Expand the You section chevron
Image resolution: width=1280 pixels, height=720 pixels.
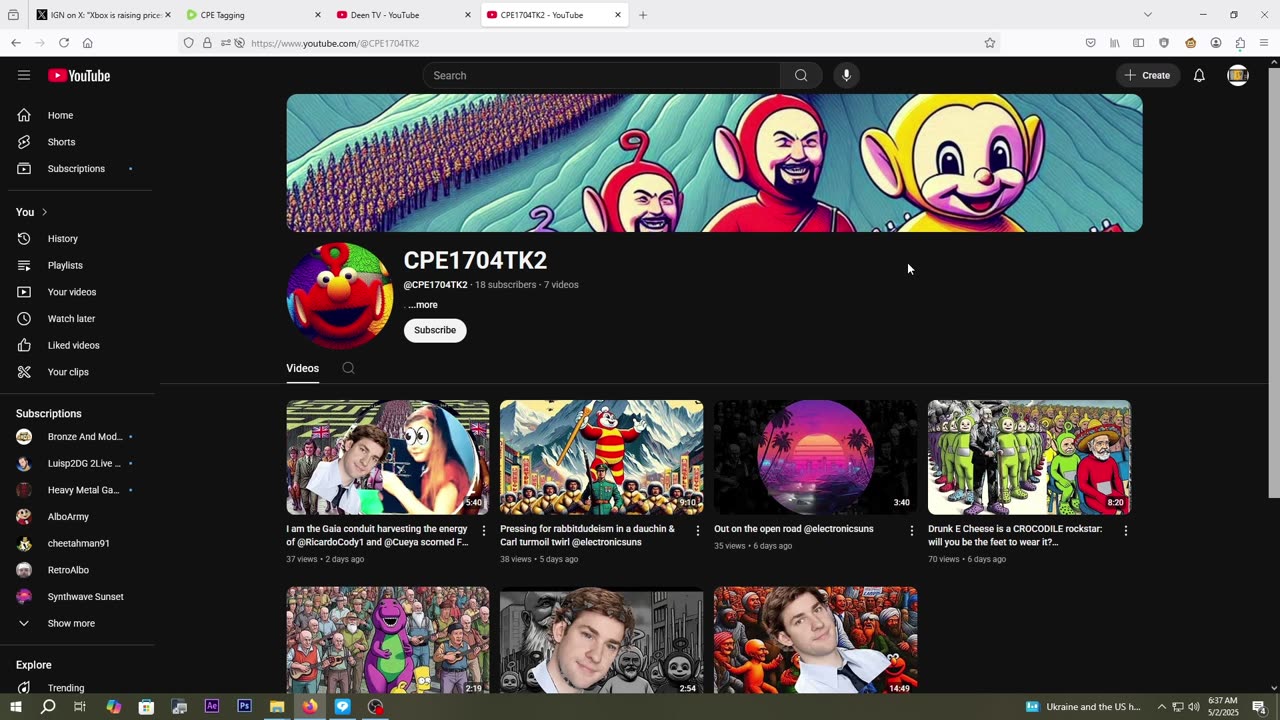tap(44, 212)
